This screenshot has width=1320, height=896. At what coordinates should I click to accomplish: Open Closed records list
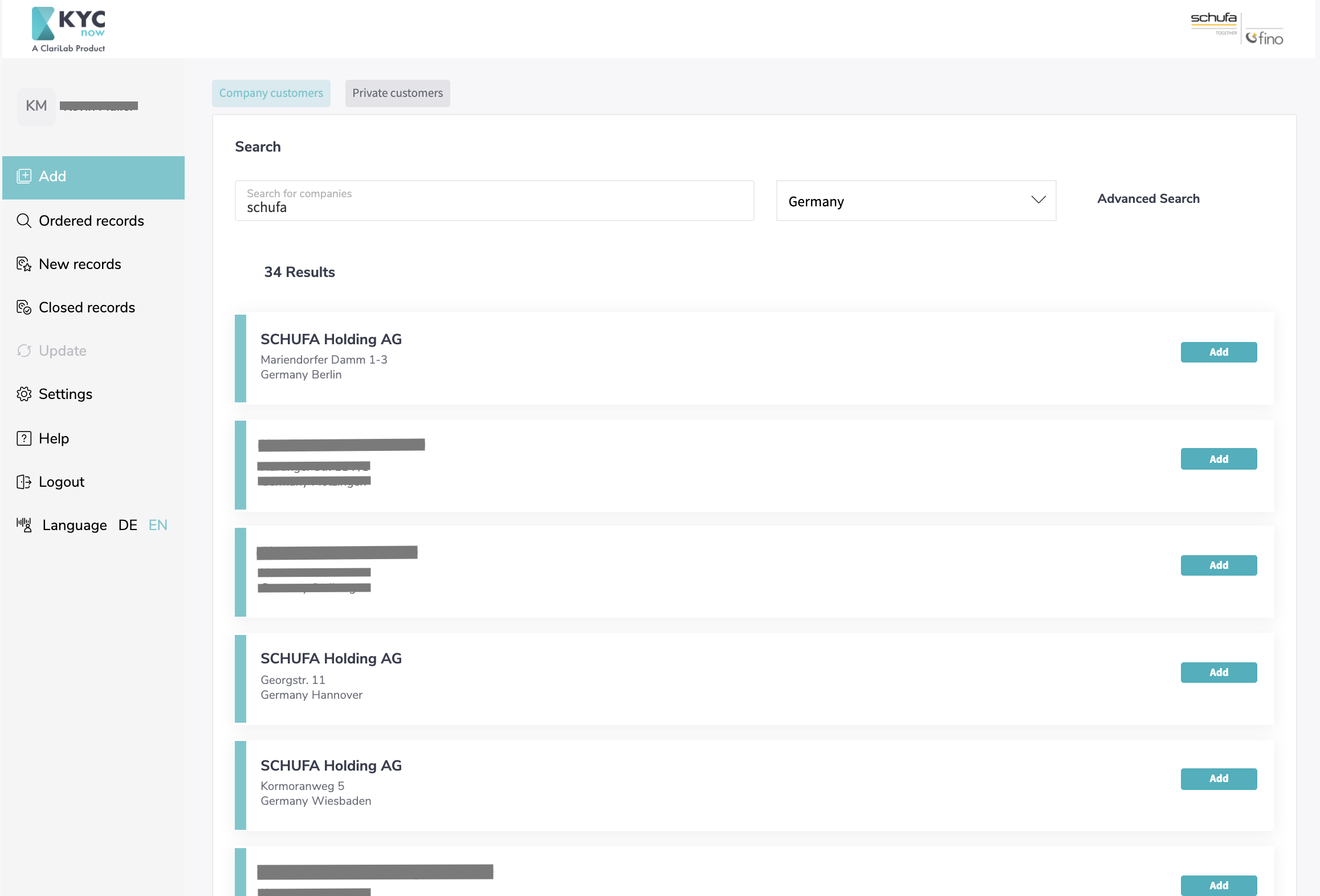(x=87, y=307)
